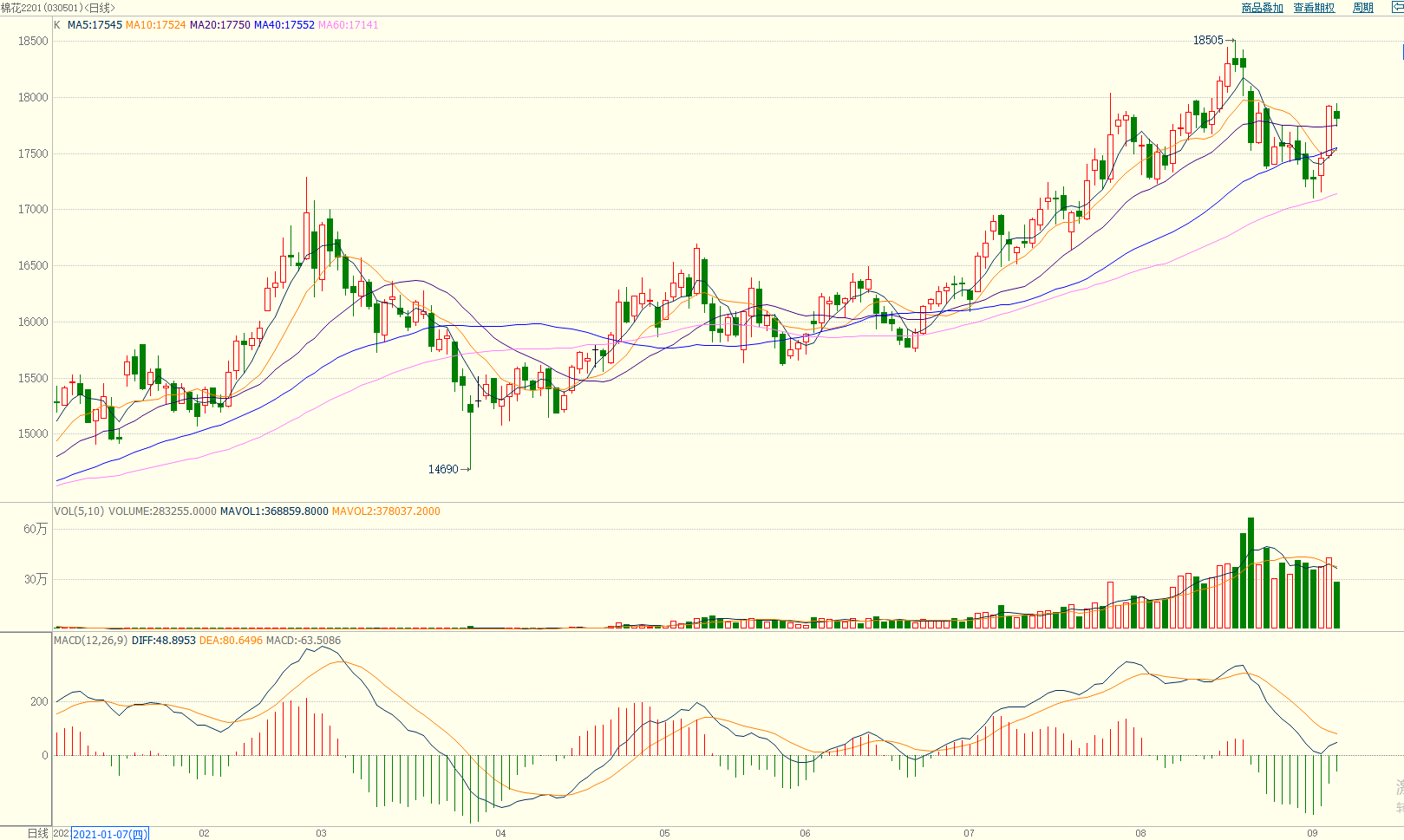Select the pink MA60:17141 label

pos(348,25)
